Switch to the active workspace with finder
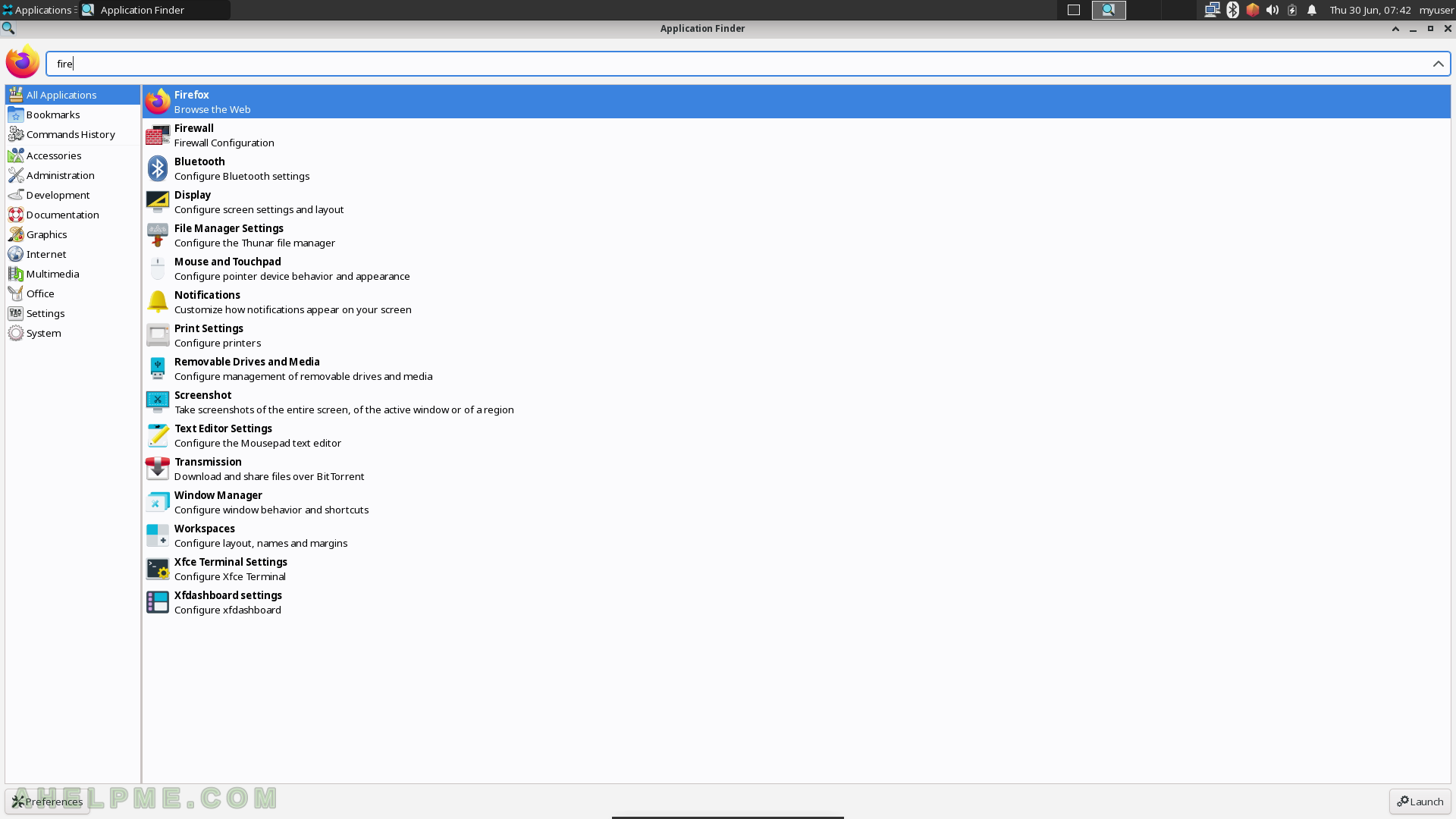The image size is (1456, 819). [x=1109, y=10]
